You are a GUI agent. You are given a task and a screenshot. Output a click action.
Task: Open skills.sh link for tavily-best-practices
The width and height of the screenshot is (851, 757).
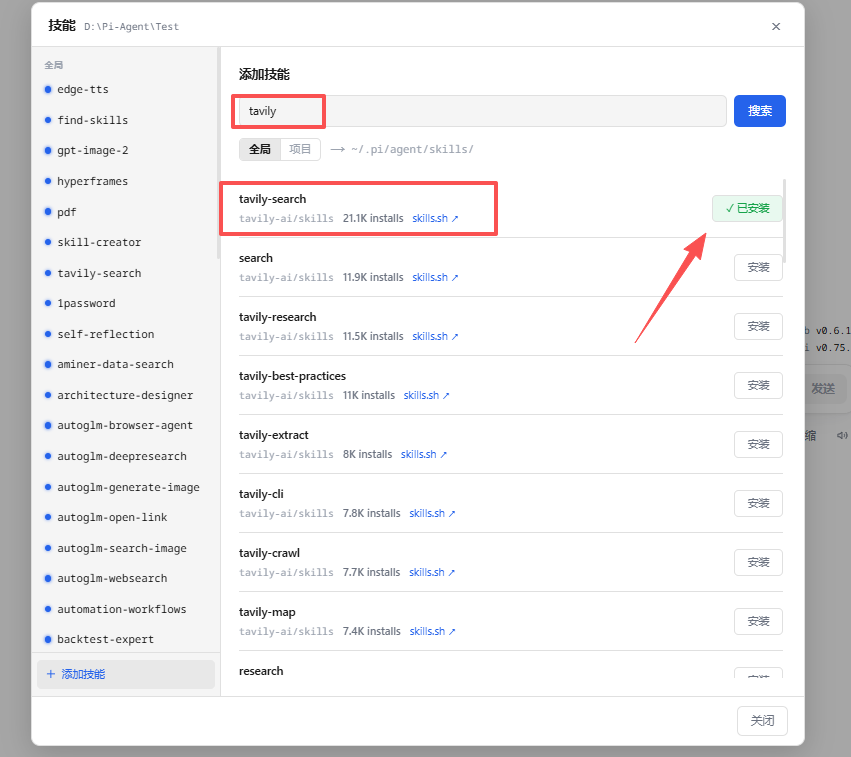(426, 396)
